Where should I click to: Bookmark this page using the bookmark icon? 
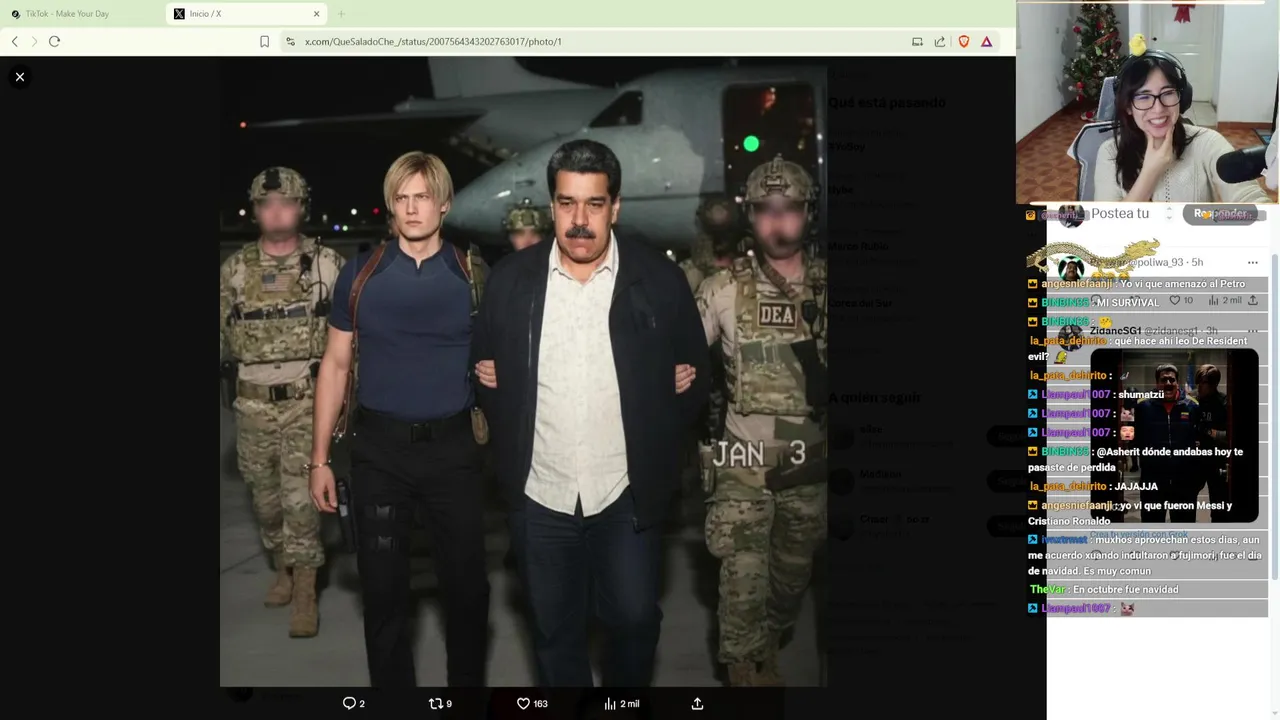click(264, 41)
